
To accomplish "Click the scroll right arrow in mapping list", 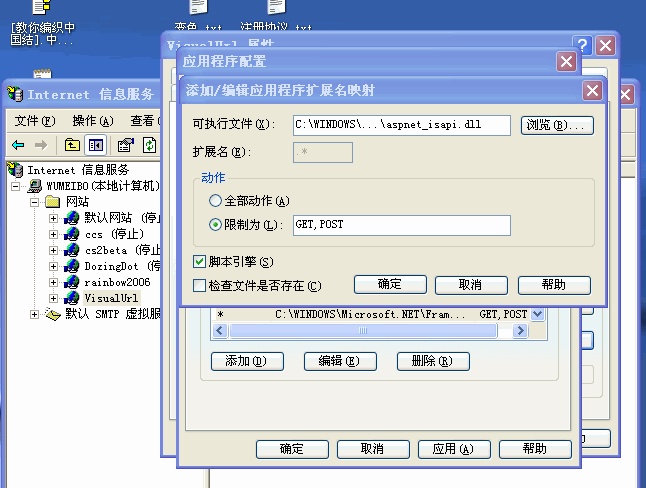I will [x=520, y=331].
